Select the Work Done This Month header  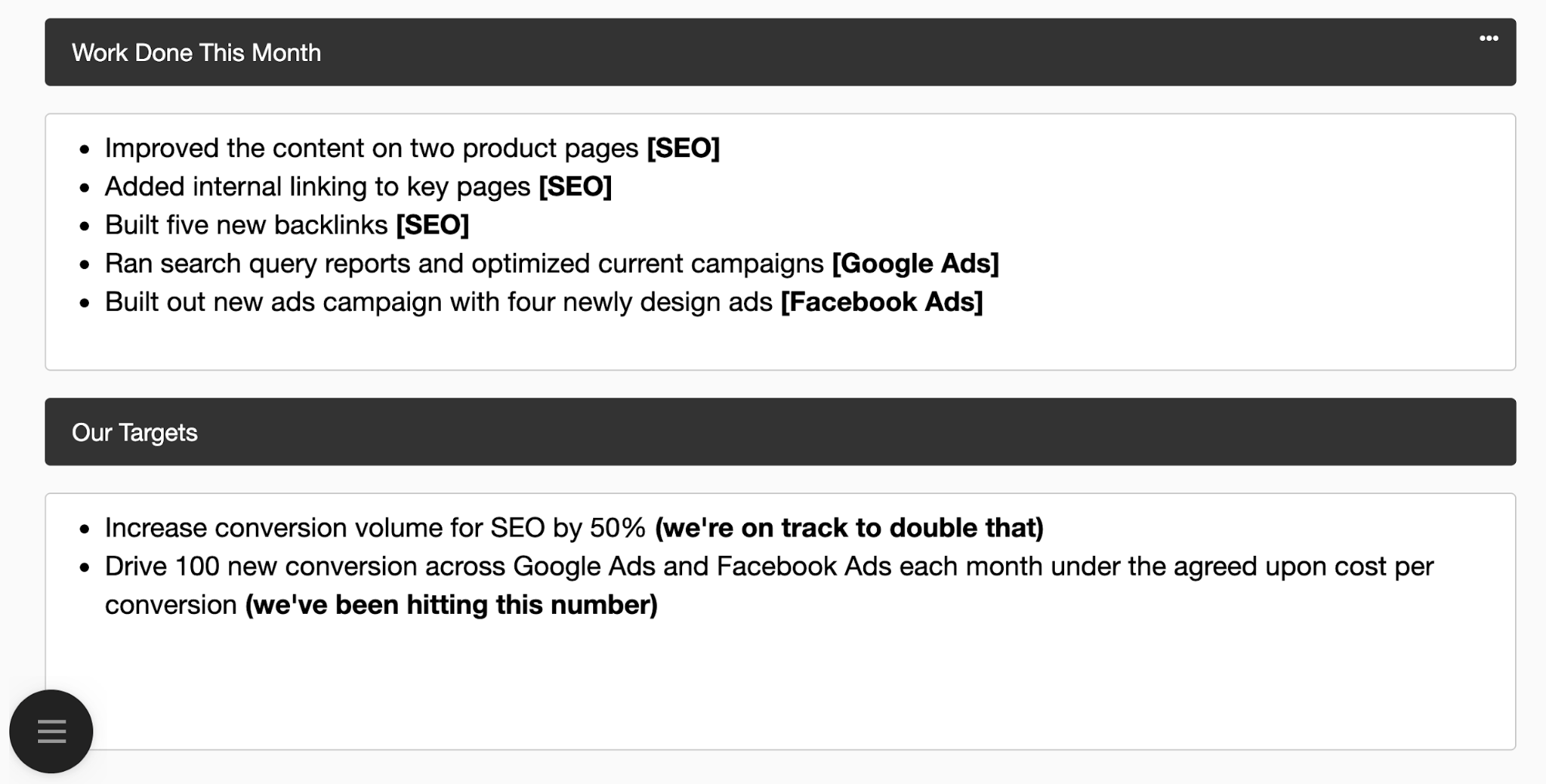(x=780, y=52)
